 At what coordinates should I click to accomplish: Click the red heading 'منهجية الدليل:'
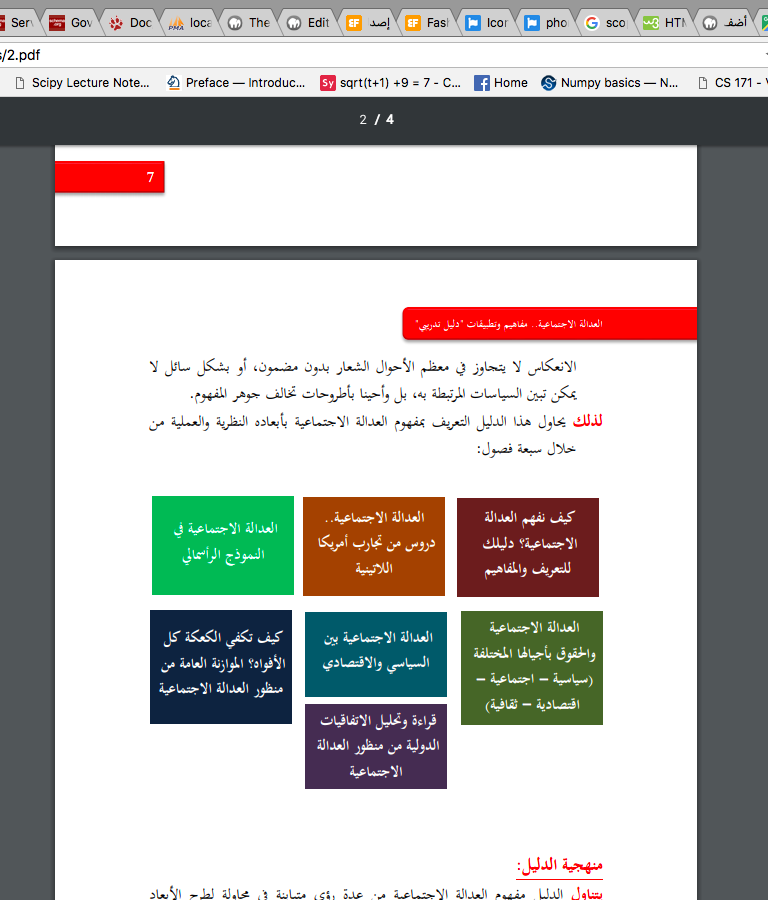pos(560,865)
